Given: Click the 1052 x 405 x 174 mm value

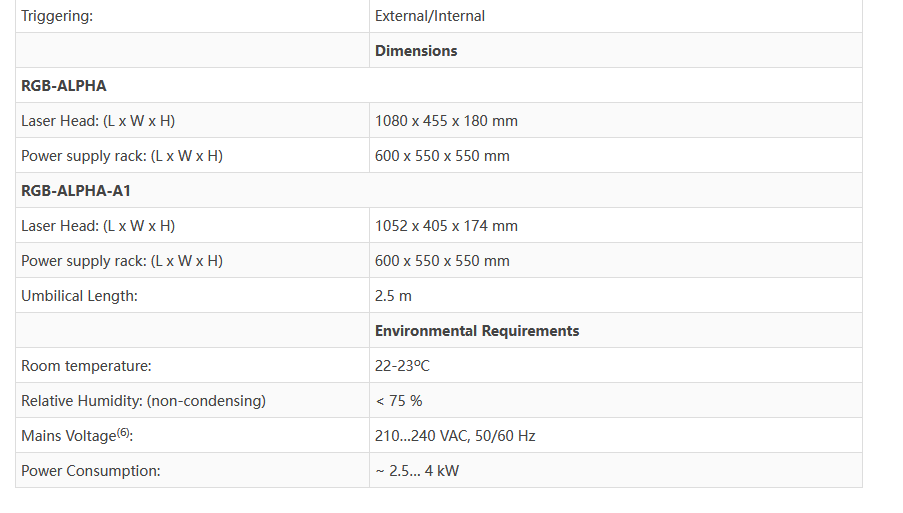Looking at the screenshot, I should point(446,226).
